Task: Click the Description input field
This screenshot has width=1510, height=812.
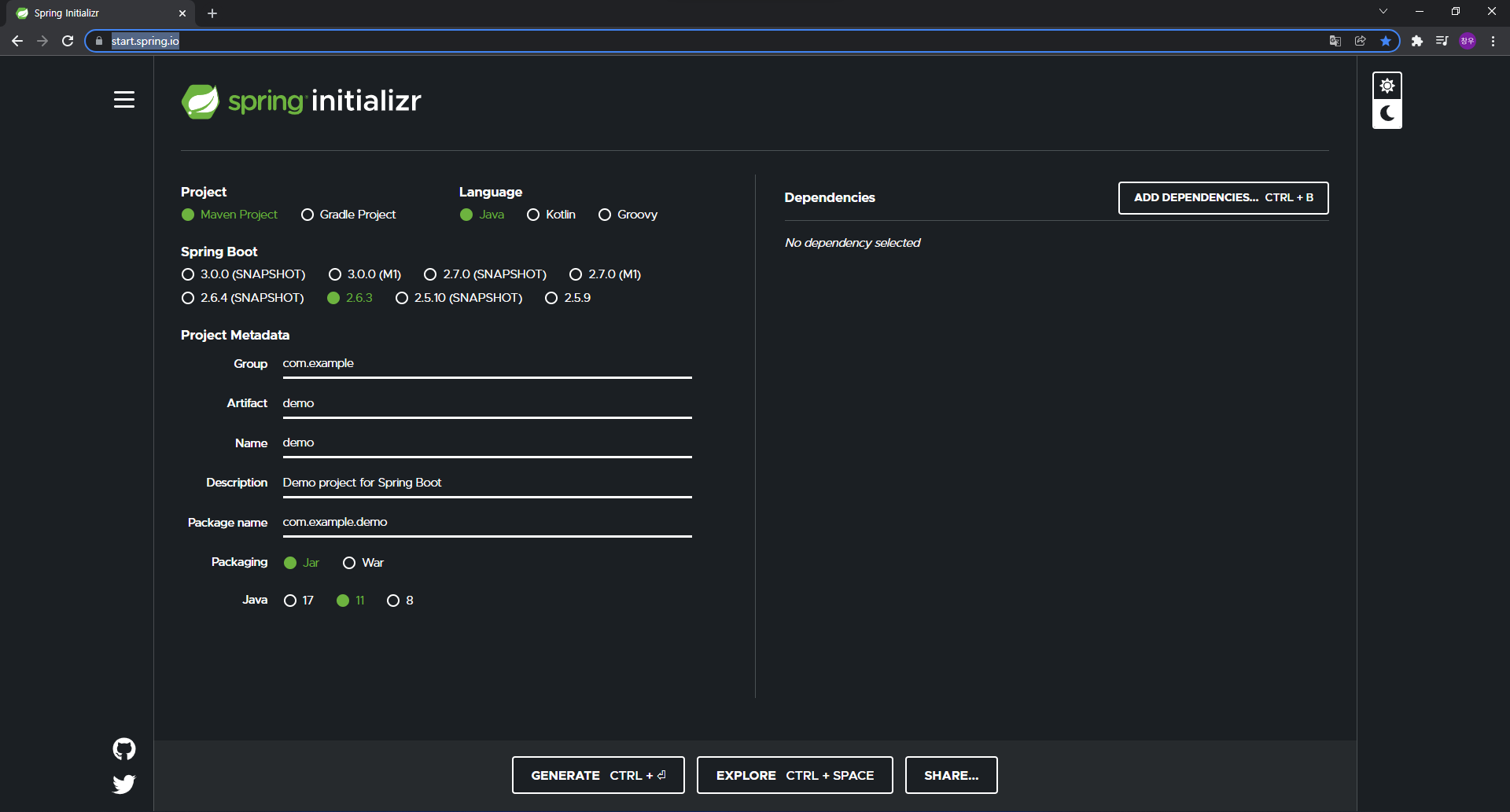Action: (x=488, y=483)
